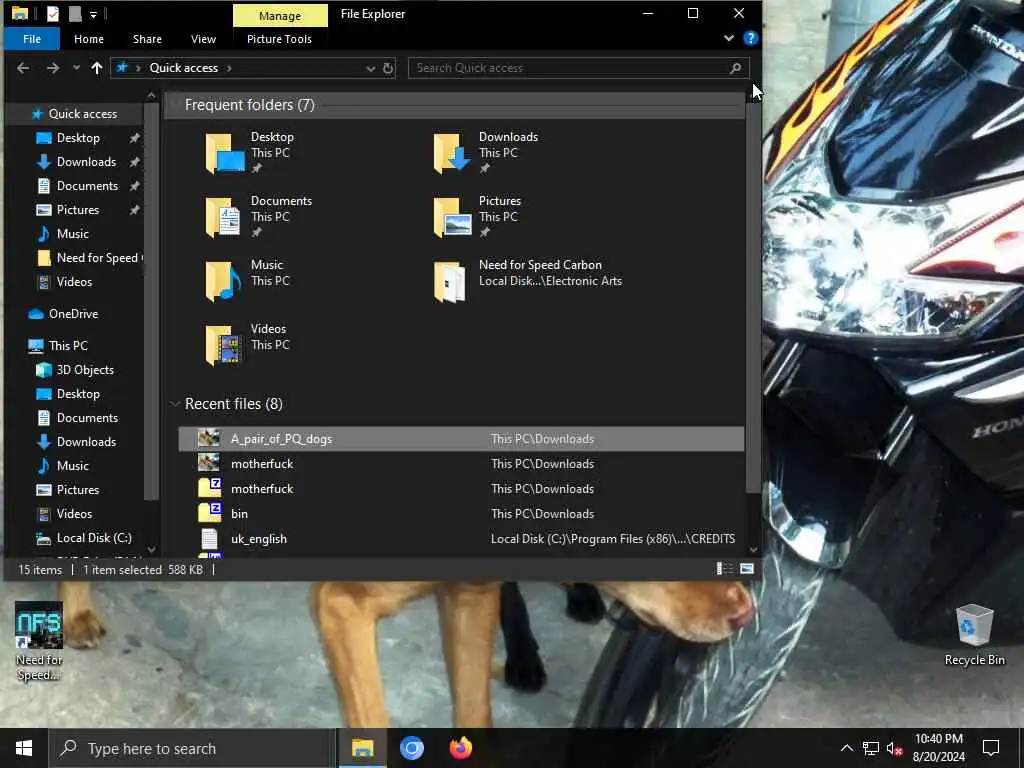The image size is (1024, 768).
Task: Go back with the Back arrow
Action: click(x=23, y=68)
